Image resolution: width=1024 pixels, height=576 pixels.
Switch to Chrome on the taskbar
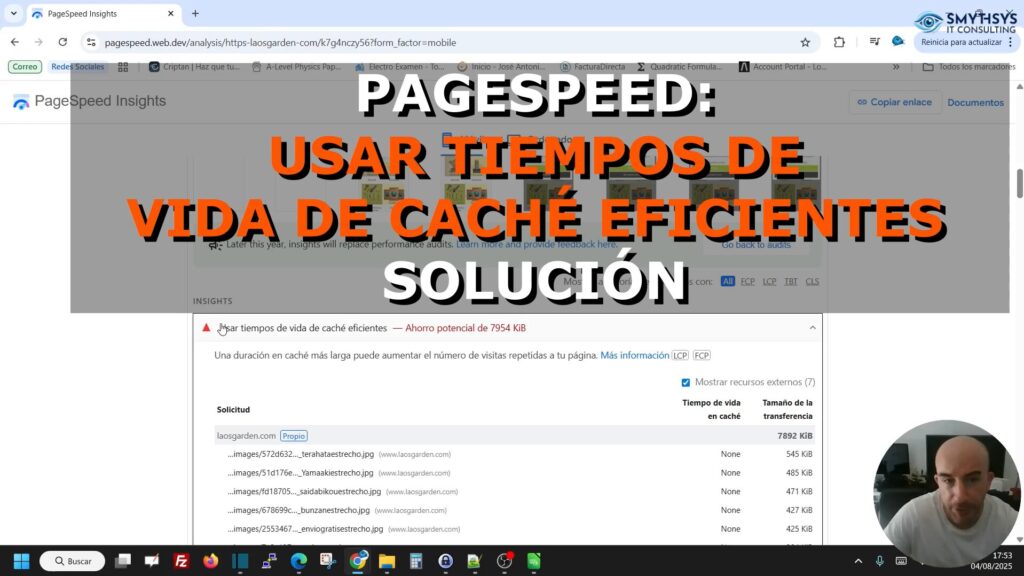pyautogui.click(x=358, y=561)
